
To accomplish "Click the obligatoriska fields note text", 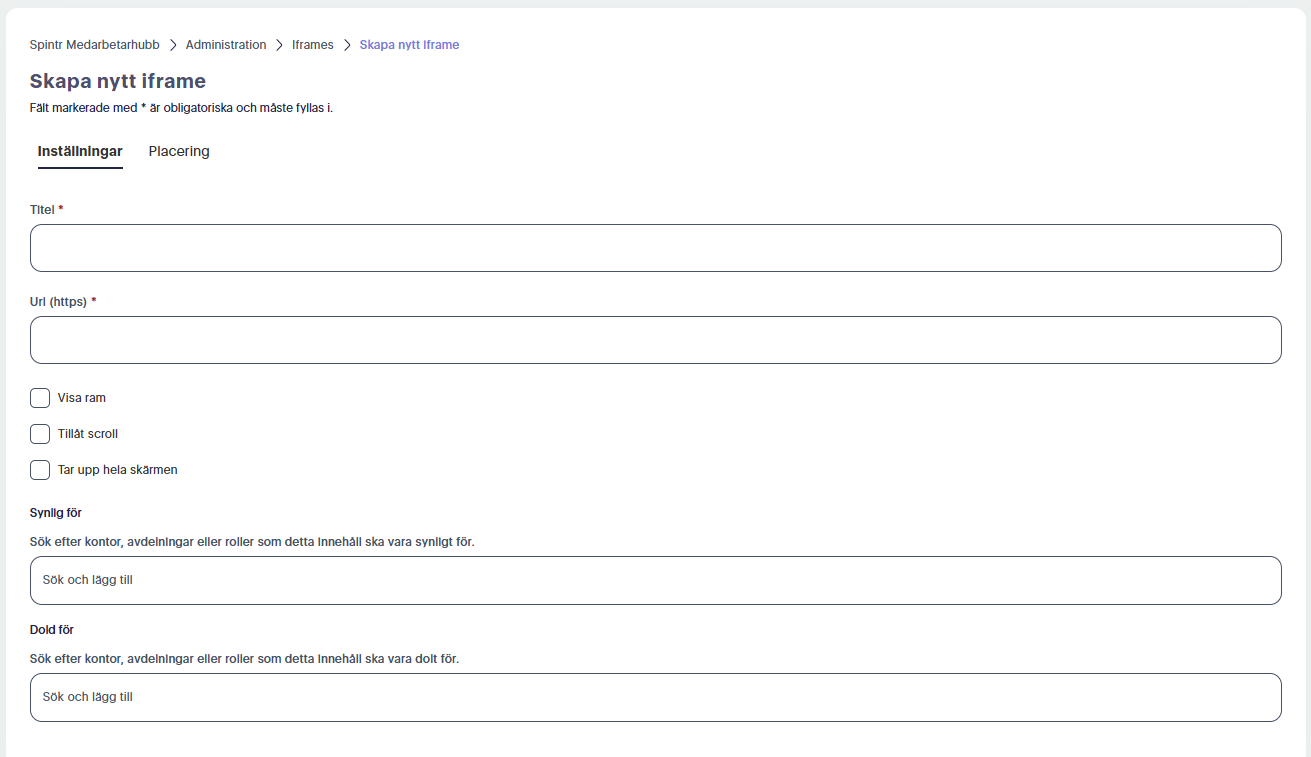I will [181, 108].
